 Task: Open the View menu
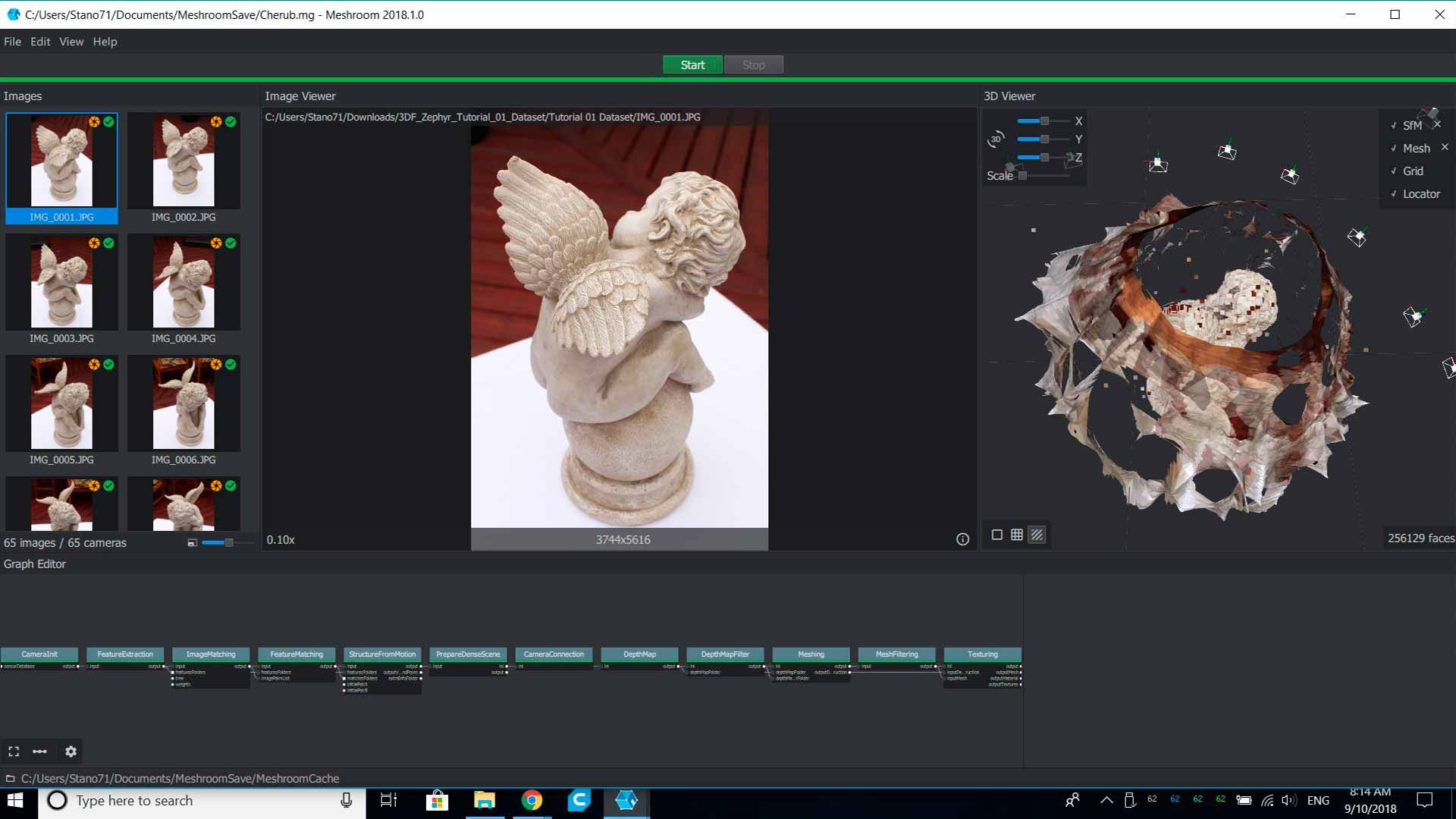pos(71,42)
